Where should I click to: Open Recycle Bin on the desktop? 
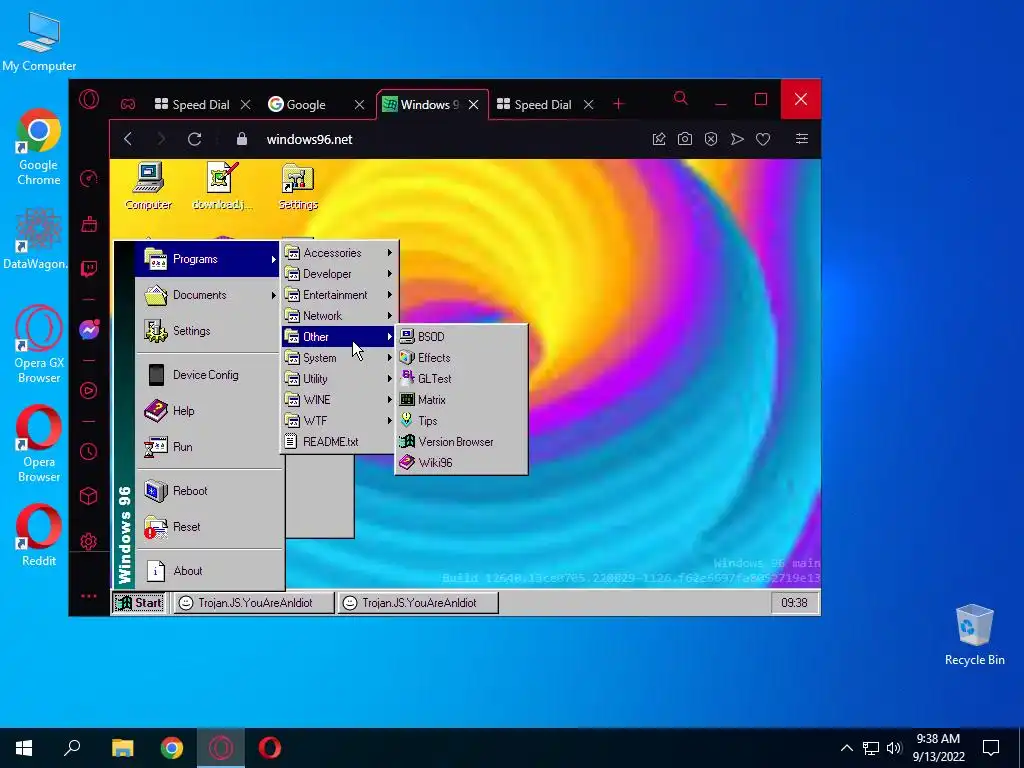pos(974,635)
